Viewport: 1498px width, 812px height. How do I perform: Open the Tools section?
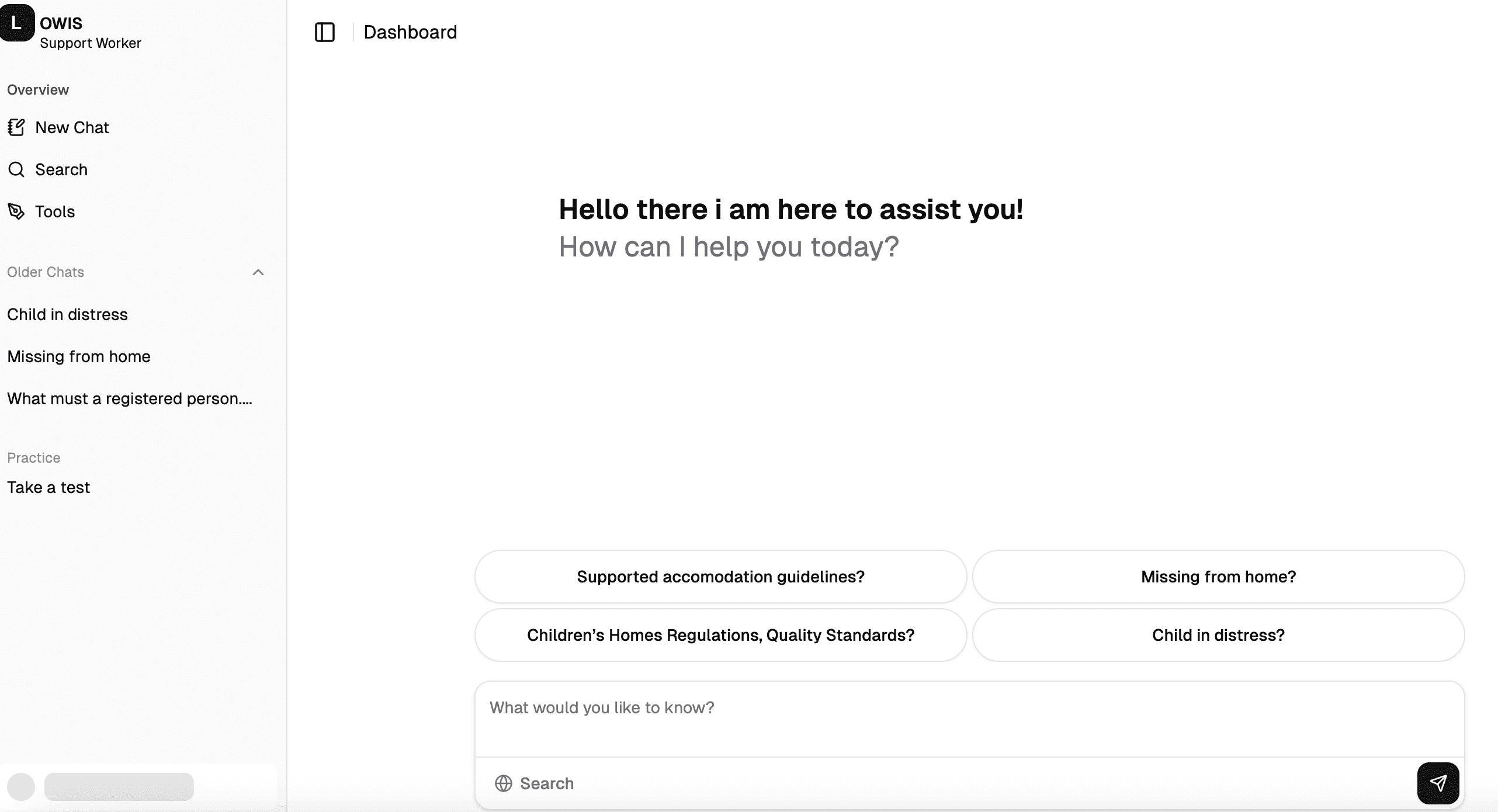tap(54, 211)
